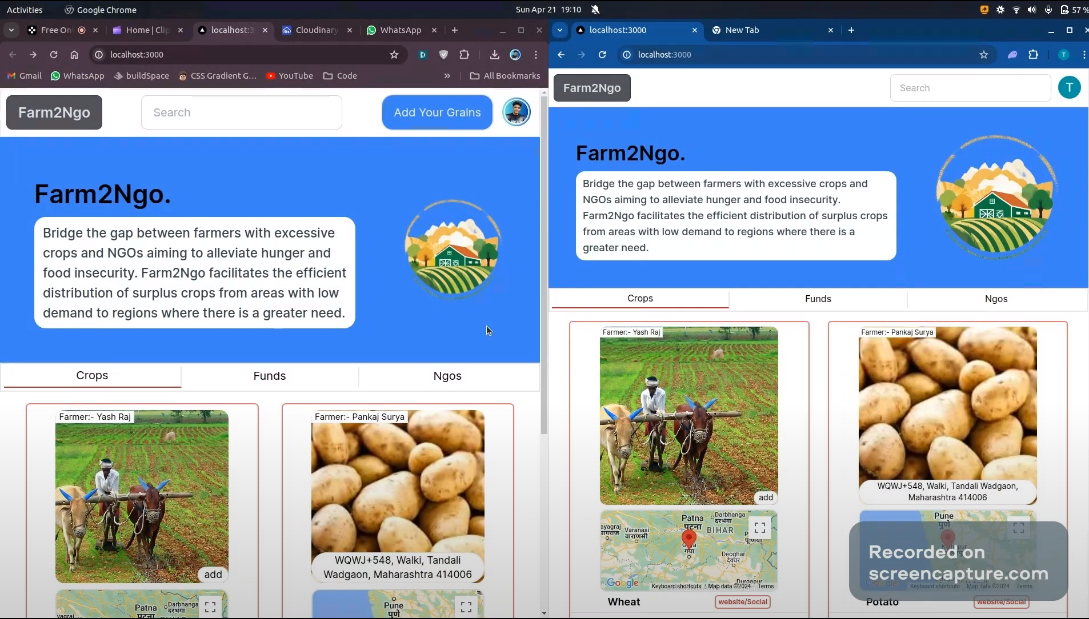Click the Google logo on the Patna map

point(622,582)
